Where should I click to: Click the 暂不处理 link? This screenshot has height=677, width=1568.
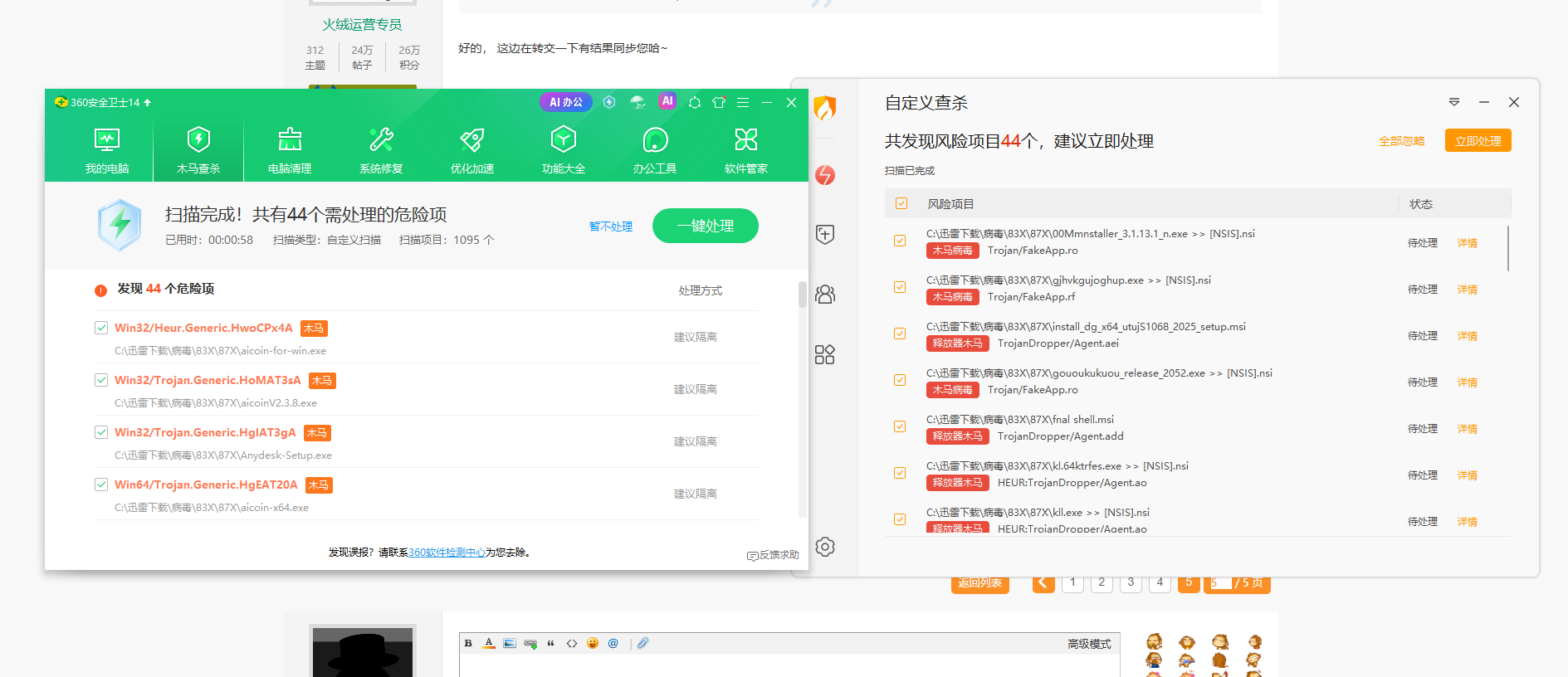(611, 226)
